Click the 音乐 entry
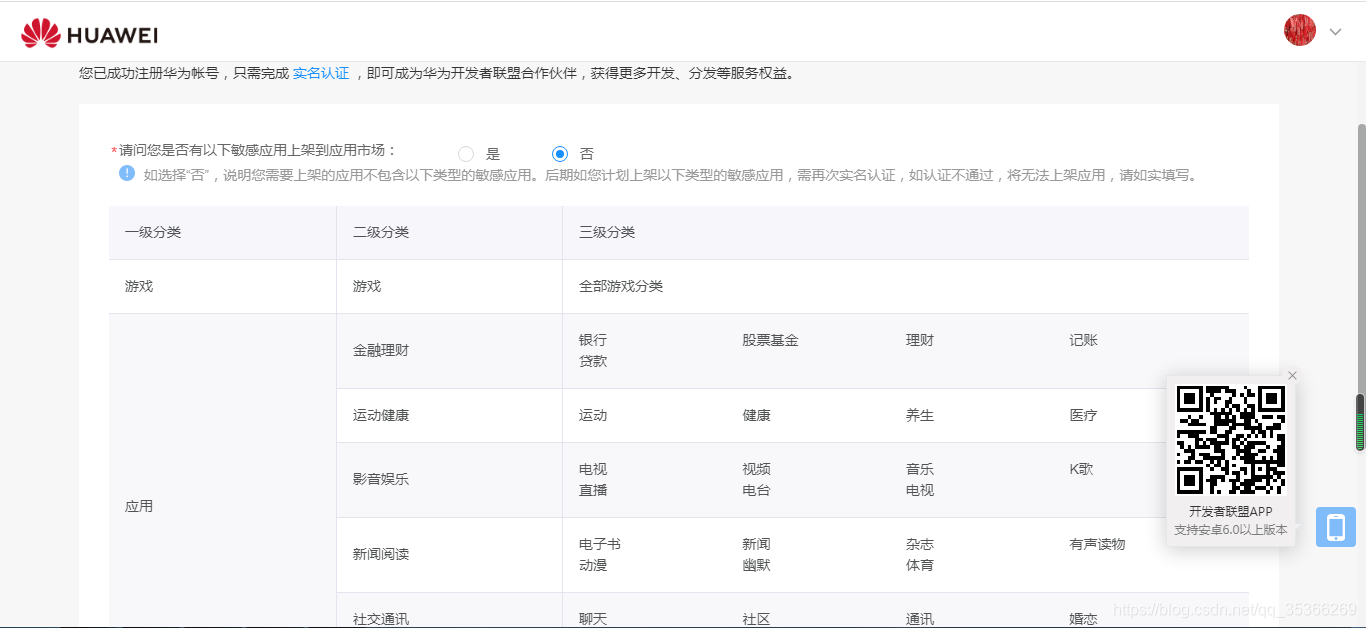The width and height of the screenshot is (1366, 628). 920,469
